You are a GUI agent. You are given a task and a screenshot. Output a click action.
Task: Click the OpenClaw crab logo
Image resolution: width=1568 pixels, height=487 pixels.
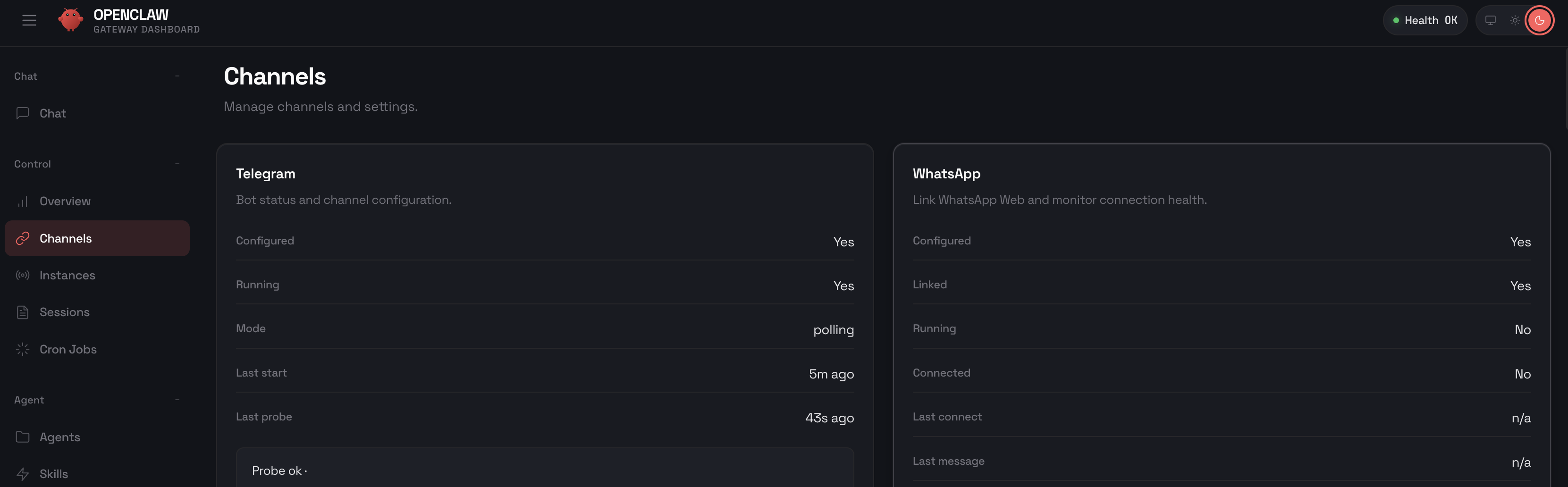[x=71, y=20]
